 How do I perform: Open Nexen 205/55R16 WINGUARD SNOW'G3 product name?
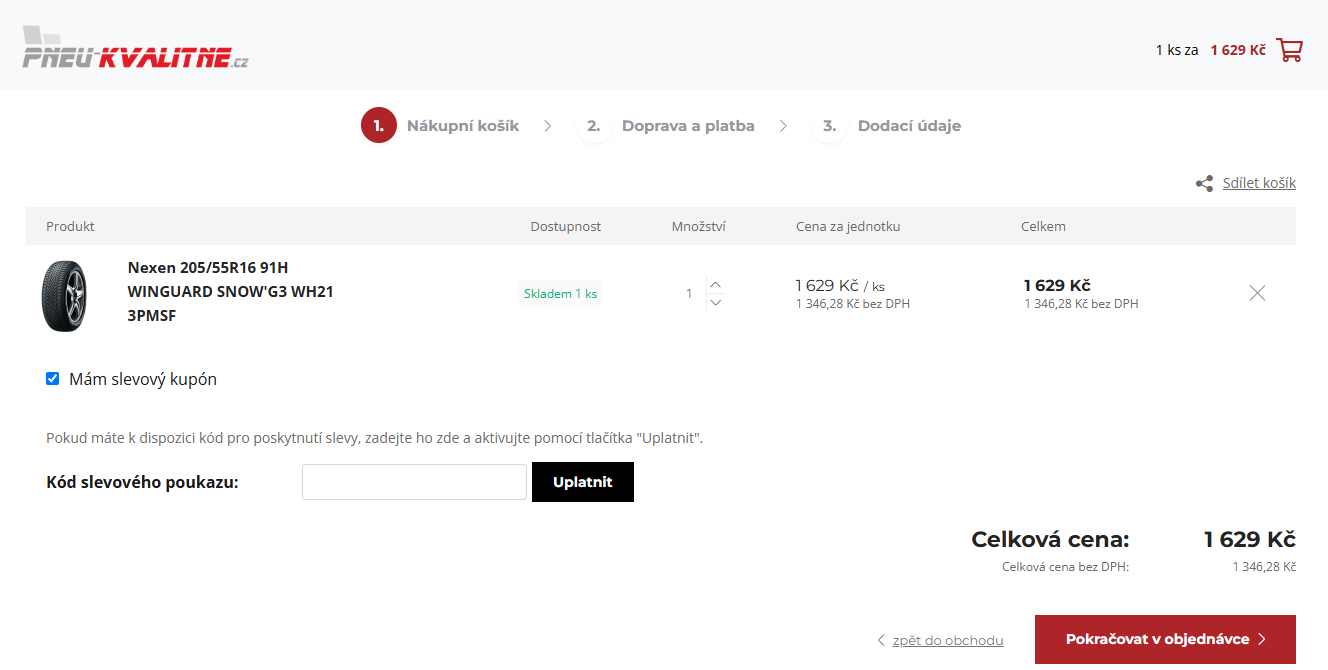click(x=230, y=292)
